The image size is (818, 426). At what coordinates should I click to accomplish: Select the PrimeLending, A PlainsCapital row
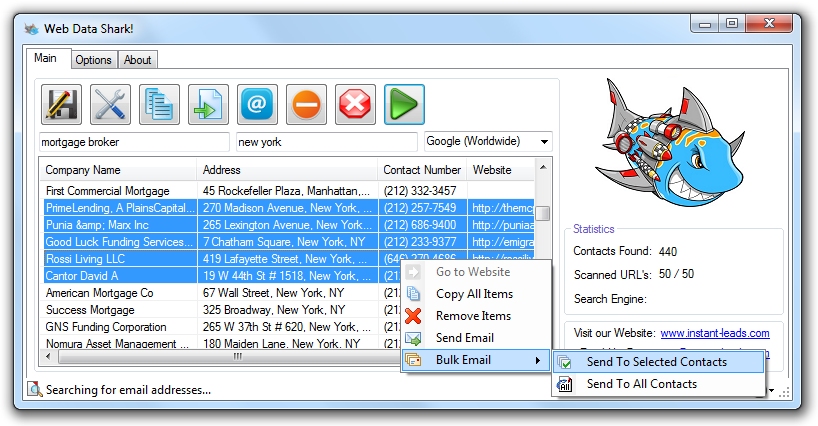(x=287, y=208)
